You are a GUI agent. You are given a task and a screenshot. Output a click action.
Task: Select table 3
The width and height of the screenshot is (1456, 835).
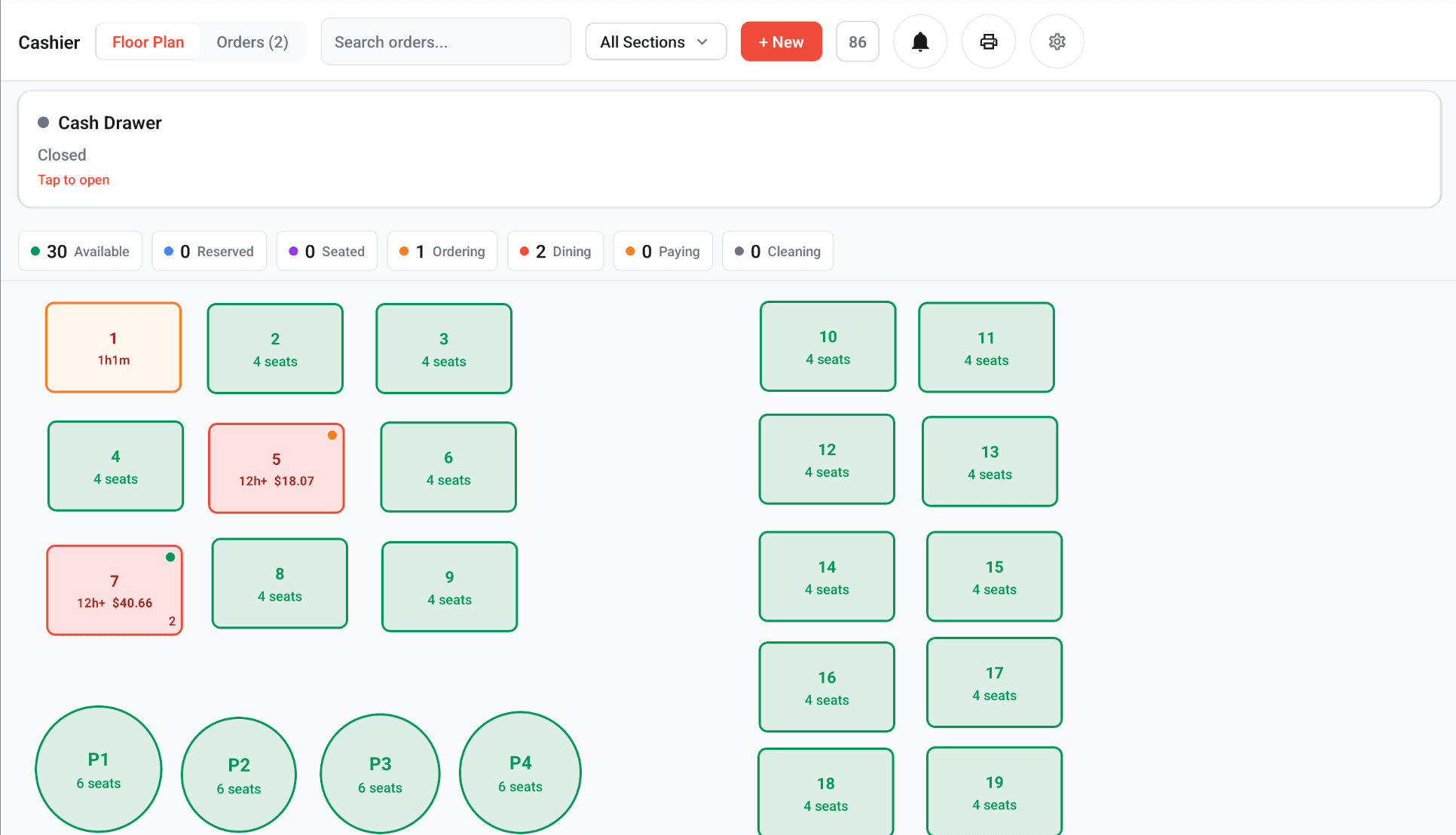[444, 349]
